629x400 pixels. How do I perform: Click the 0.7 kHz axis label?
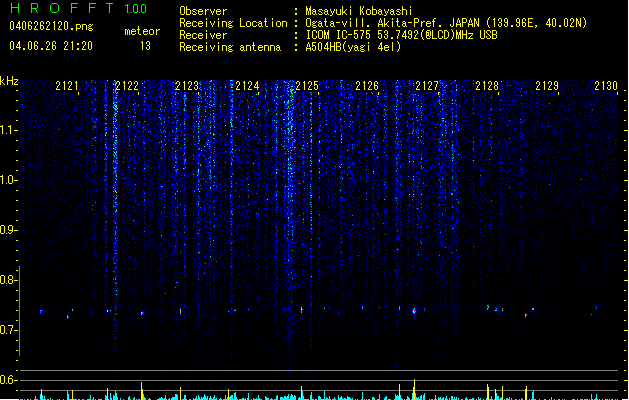[8, 330]
